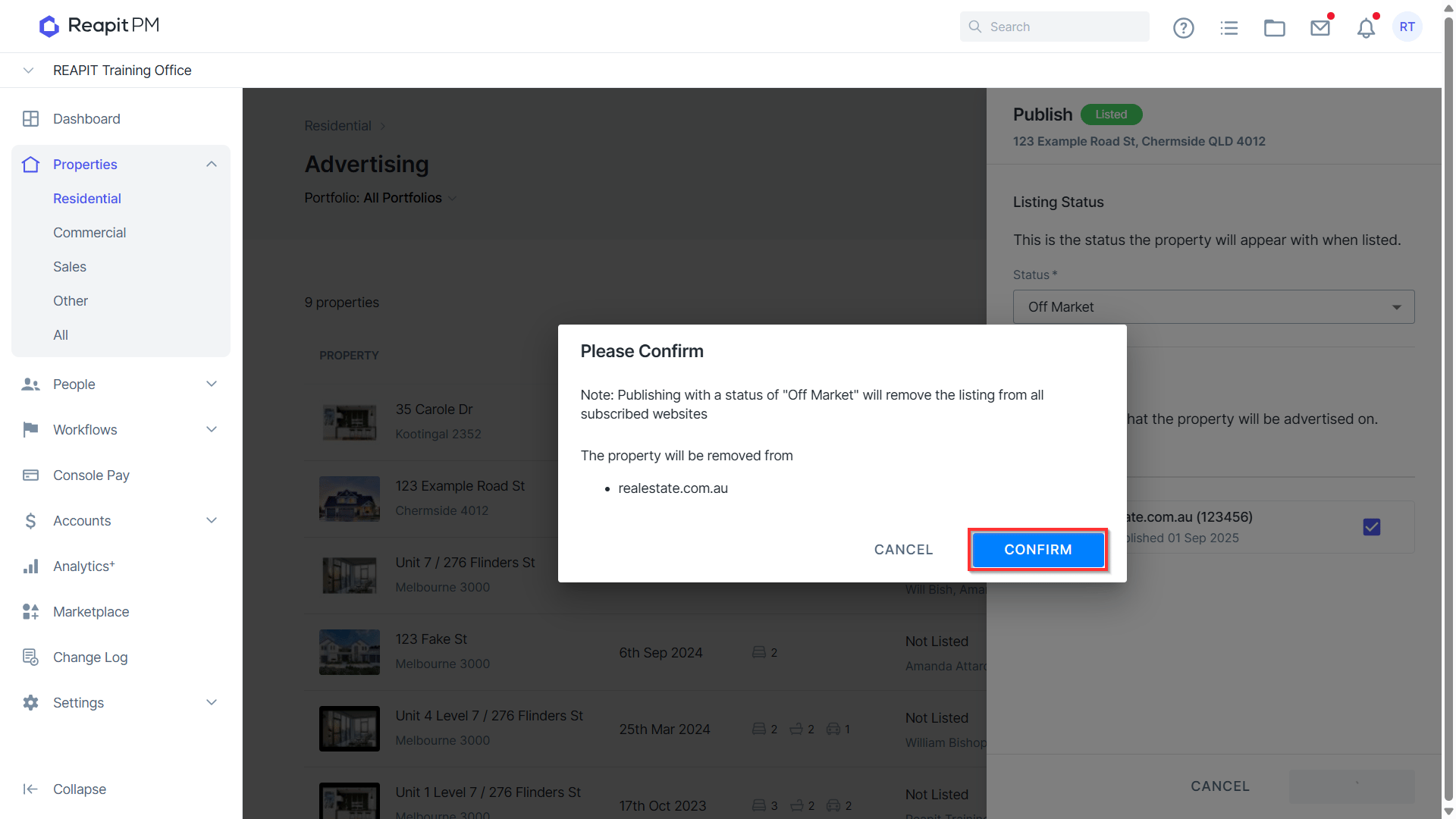Image resolution: width=1456 pixels, height=819 pixels.
Task: Open the Marketplace menu item
Action: [x=91, y=612]
